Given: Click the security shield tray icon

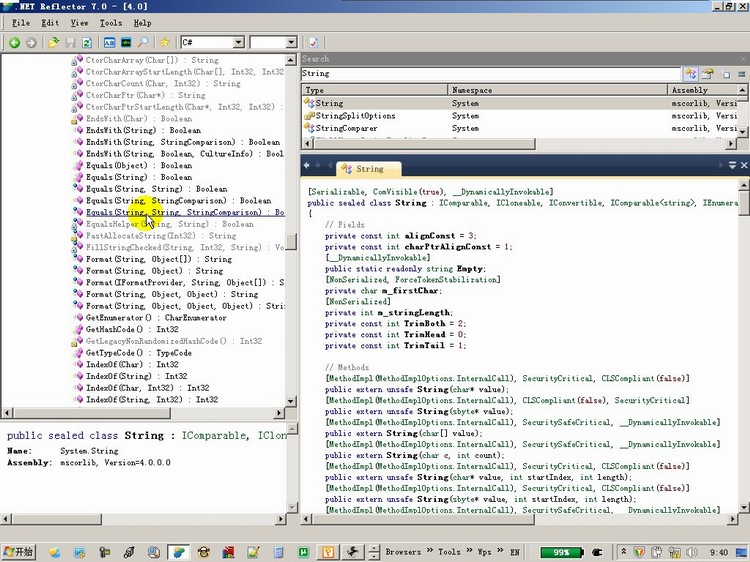Looking at the screenshot, I should click(x=639, y=552).
